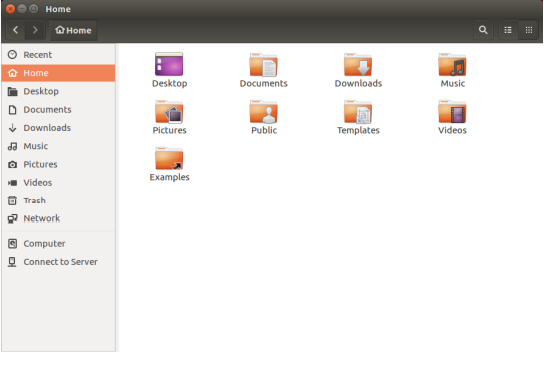The image size is (544, 370).
Task: Go back with the left arrow button
Action: click(x=15, y=30)
